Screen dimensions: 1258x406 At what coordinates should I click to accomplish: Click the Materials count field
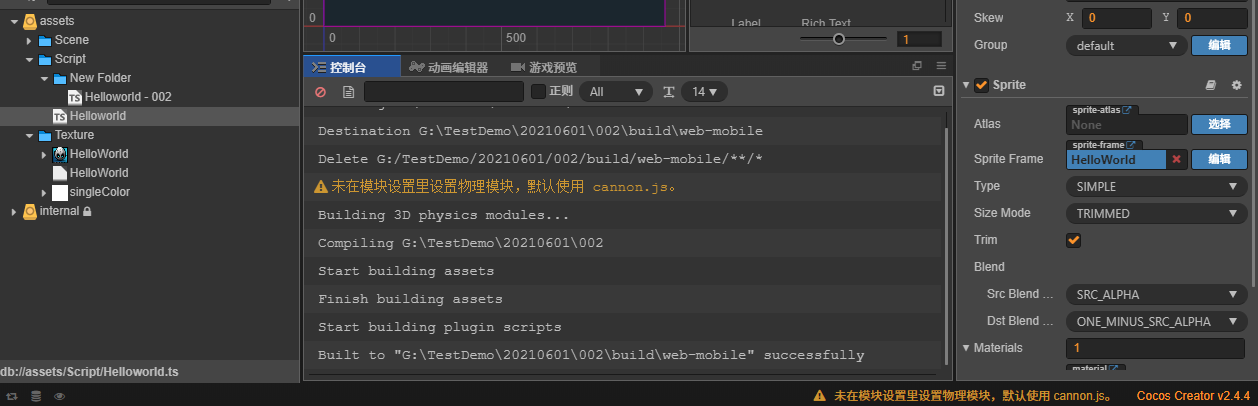pyautogui.click(x=1155, y=348)
